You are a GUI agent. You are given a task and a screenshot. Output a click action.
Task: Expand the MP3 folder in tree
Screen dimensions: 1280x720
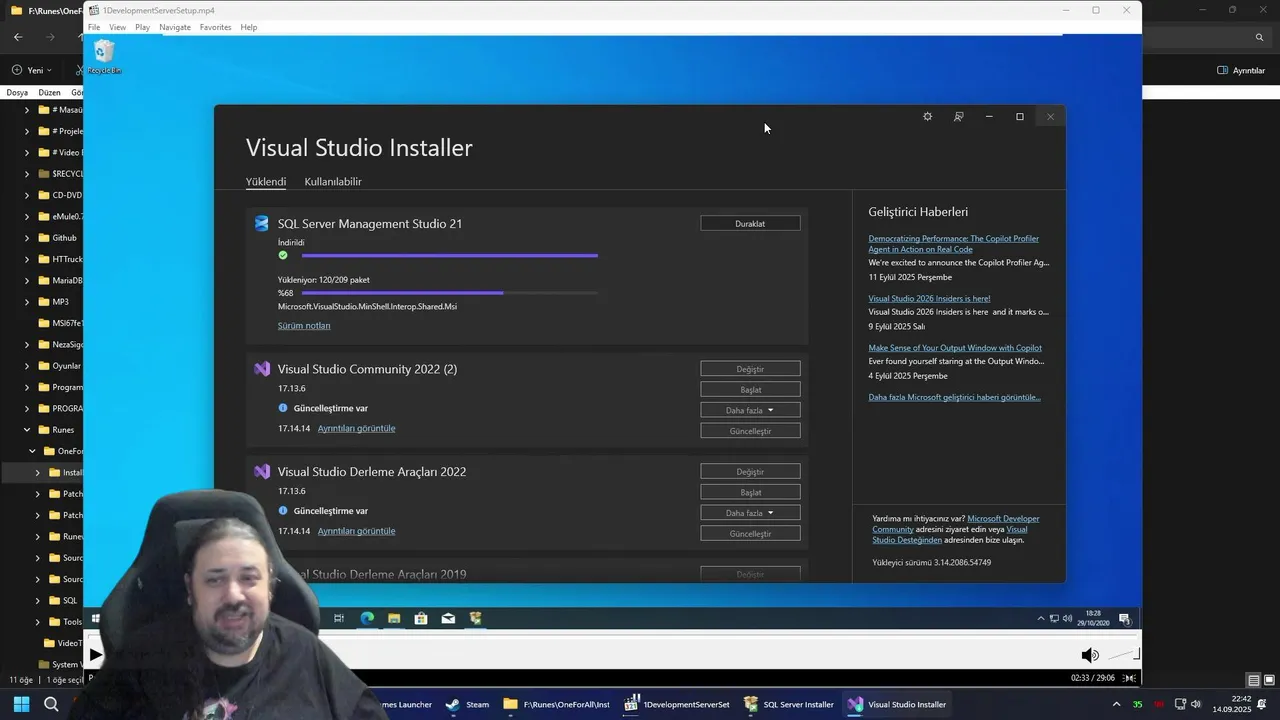point(27,301)
